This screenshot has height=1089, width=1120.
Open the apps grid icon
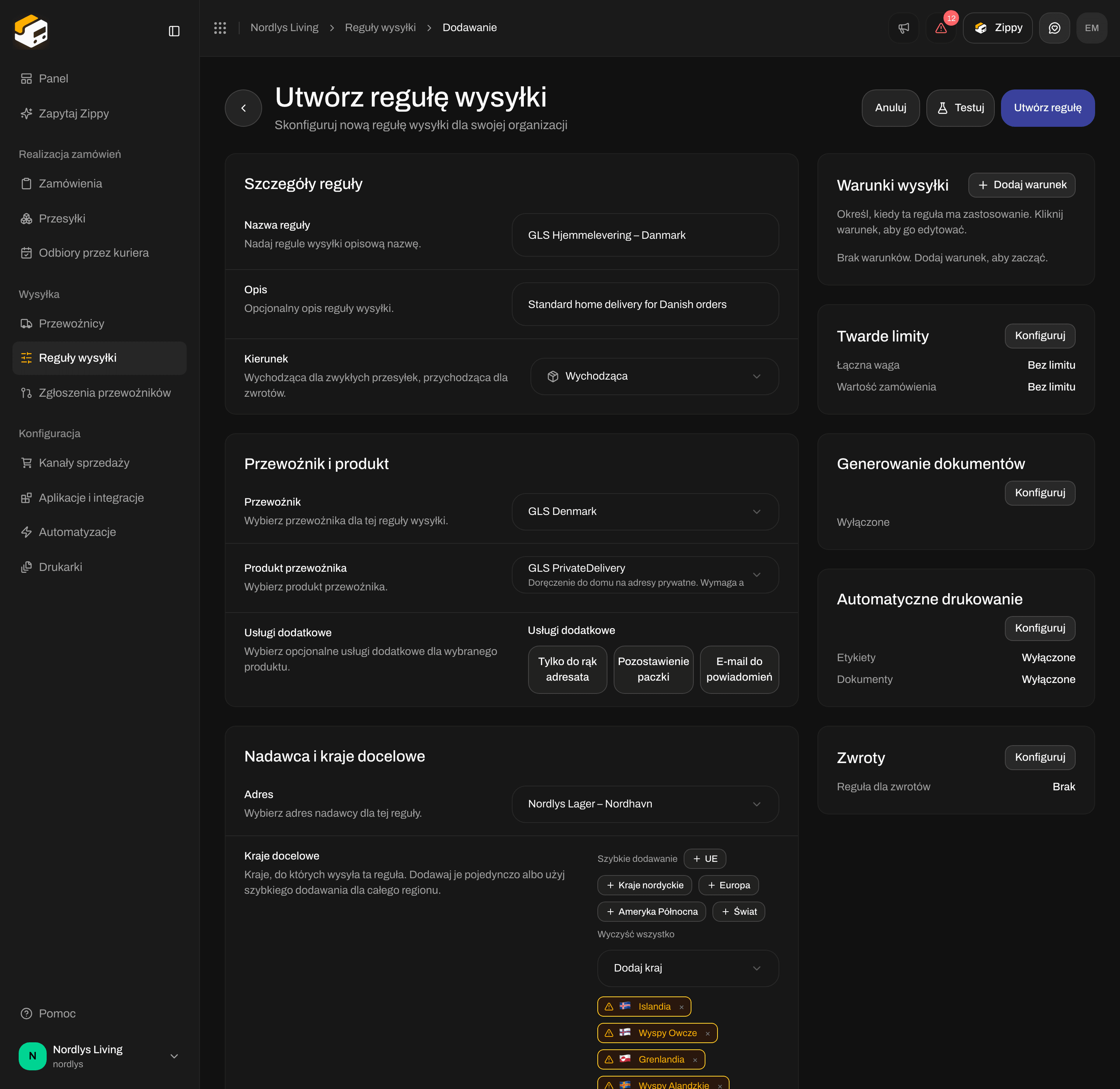[x=220, y=28]
